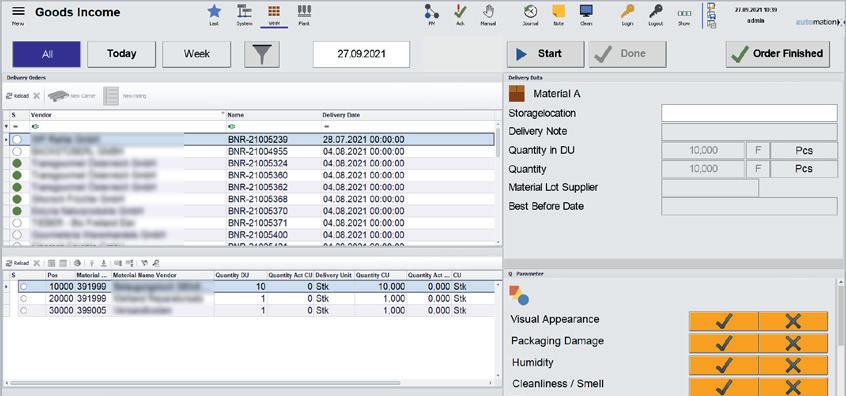The image size is (846, 396).
Task: Mark Humidity as failed
Action: (x=793, y=365)
